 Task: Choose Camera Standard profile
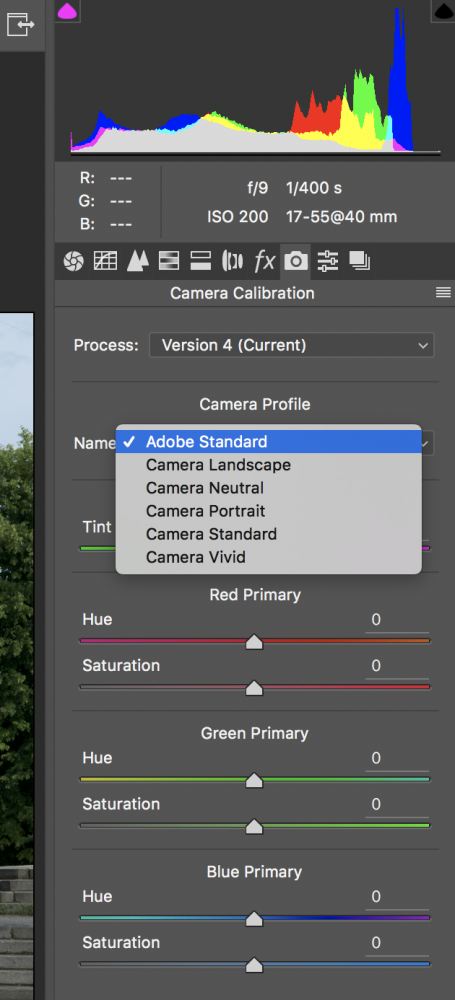(x=269, y=534)
